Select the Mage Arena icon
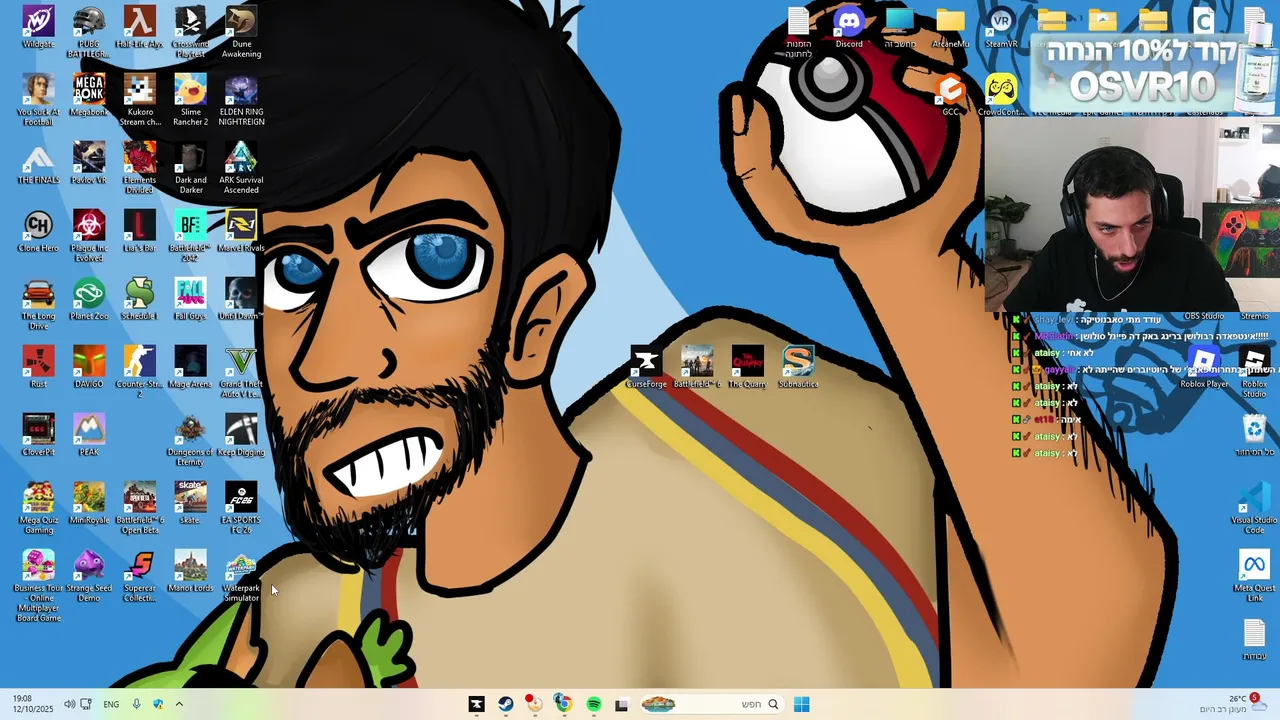This screenshot has height=720, width=1280. pyautogui.click(x=190, y=367)
